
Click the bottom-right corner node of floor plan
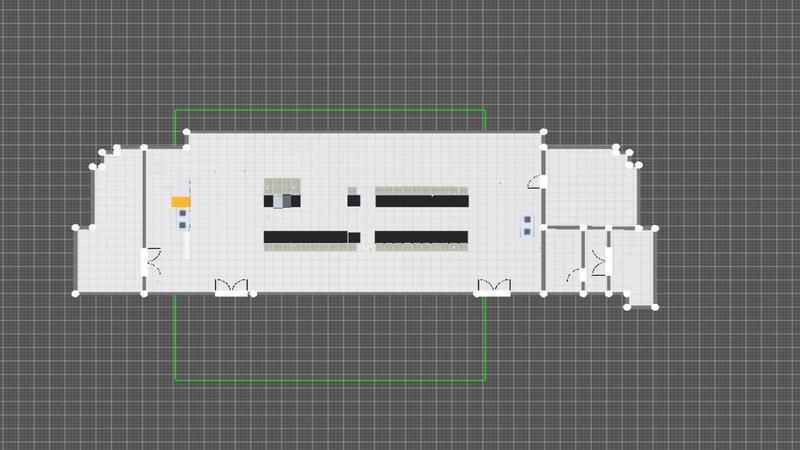click(x=655, y=306)
